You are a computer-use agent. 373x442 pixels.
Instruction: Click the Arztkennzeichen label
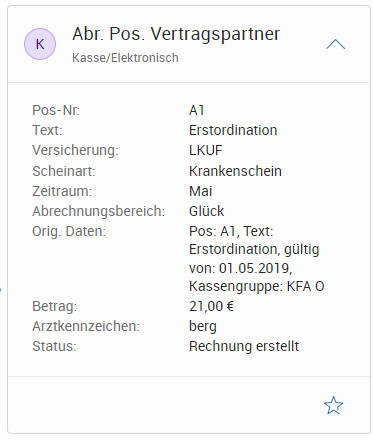[x=86, y=326]
